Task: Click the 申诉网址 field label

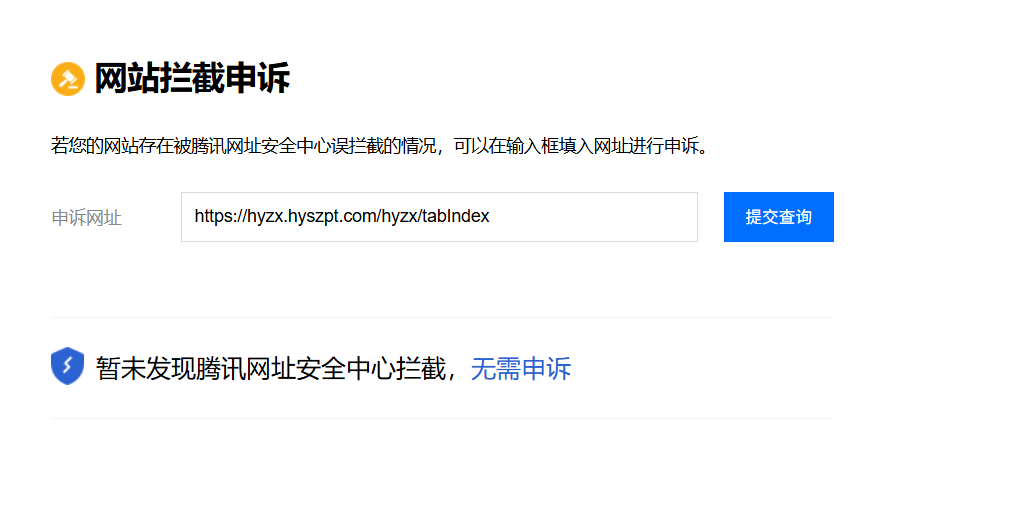Action: (x=86, y=218)
